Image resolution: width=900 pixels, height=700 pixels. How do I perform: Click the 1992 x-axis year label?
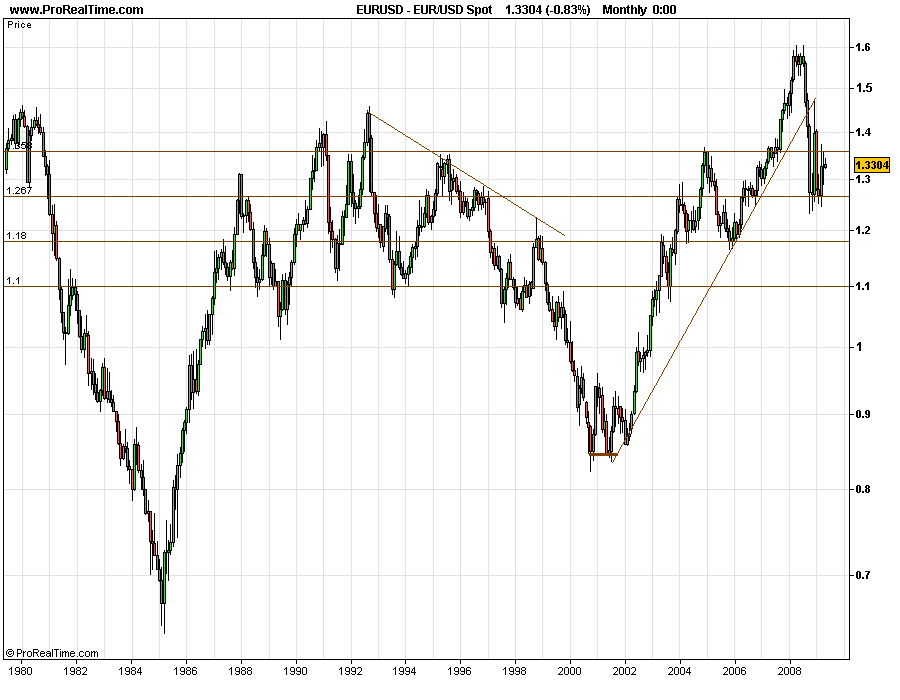(351, 671)
